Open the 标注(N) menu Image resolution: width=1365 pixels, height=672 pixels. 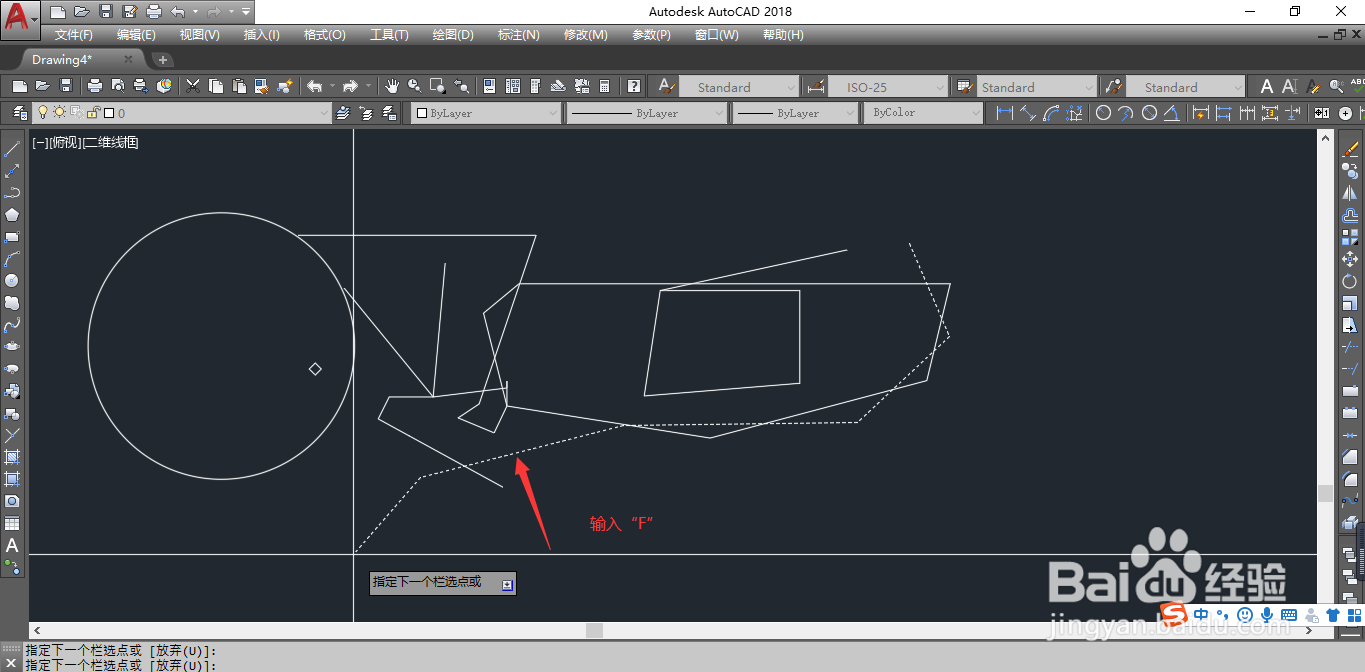518,35
